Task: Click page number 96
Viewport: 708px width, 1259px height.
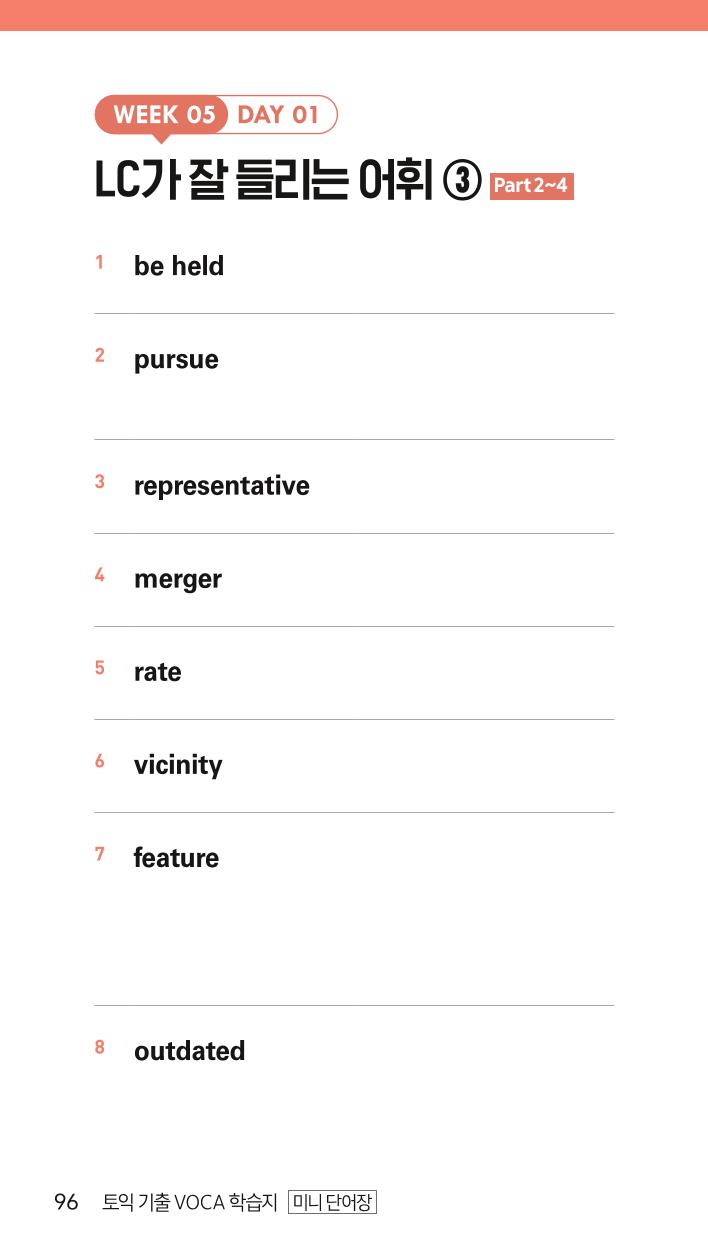Action: [66, 1202]
